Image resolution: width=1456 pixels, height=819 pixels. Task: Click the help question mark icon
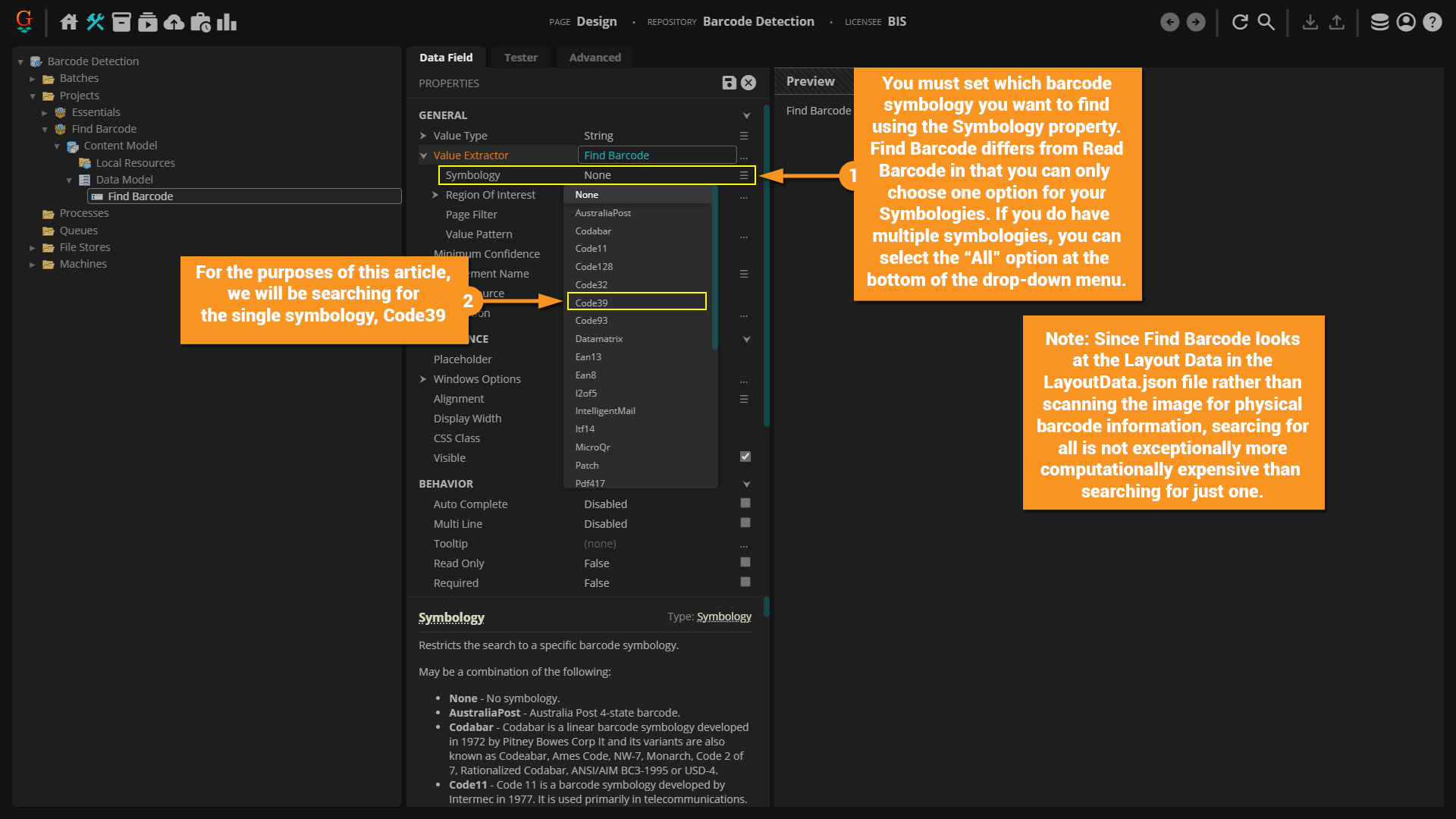1432,22
